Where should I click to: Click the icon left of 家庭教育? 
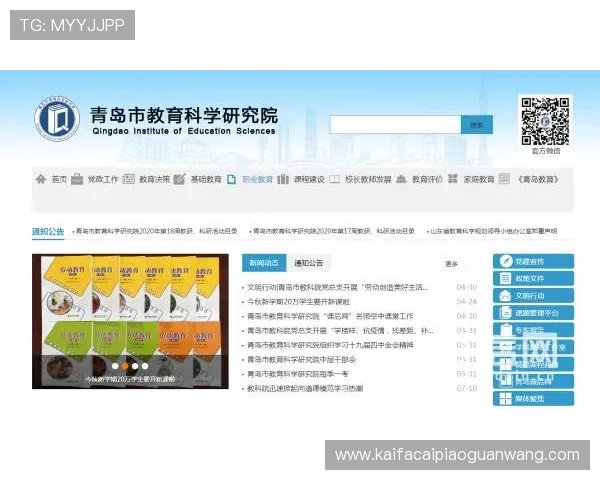453,179
